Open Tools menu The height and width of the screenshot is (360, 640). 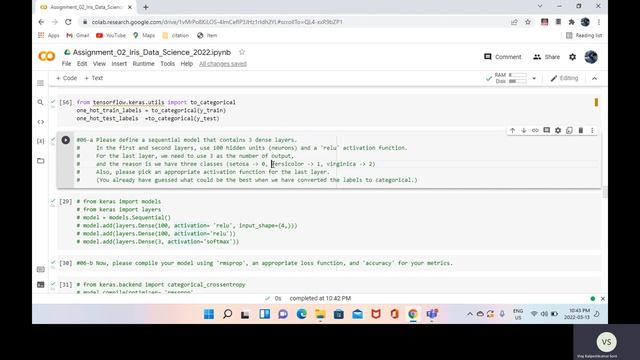pyautogui.click(x=167, y=64)
